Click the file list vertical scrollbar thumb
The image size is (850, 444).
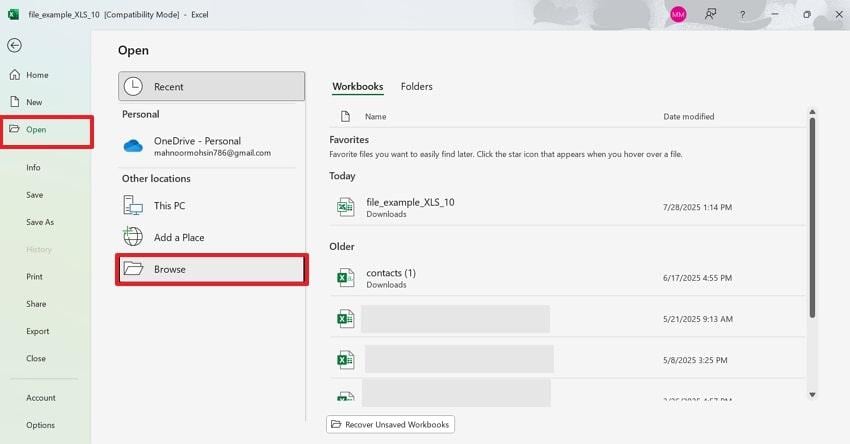(x=812, y=217)
